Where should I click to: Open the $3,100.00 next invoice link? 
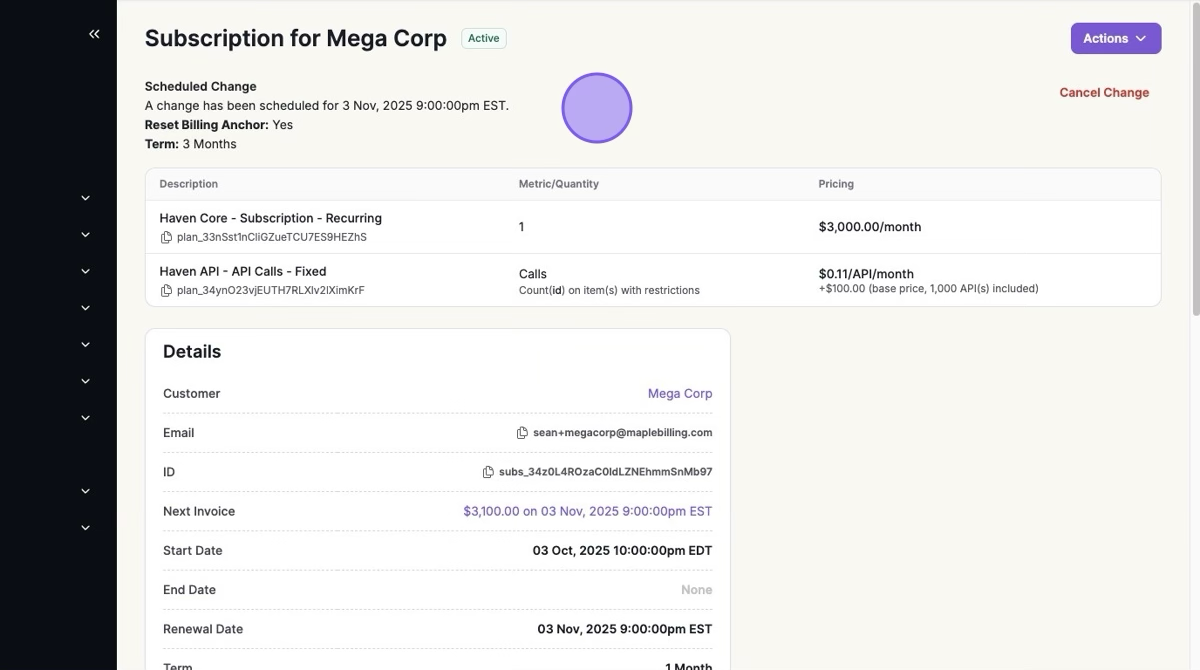tap(587, 511)
